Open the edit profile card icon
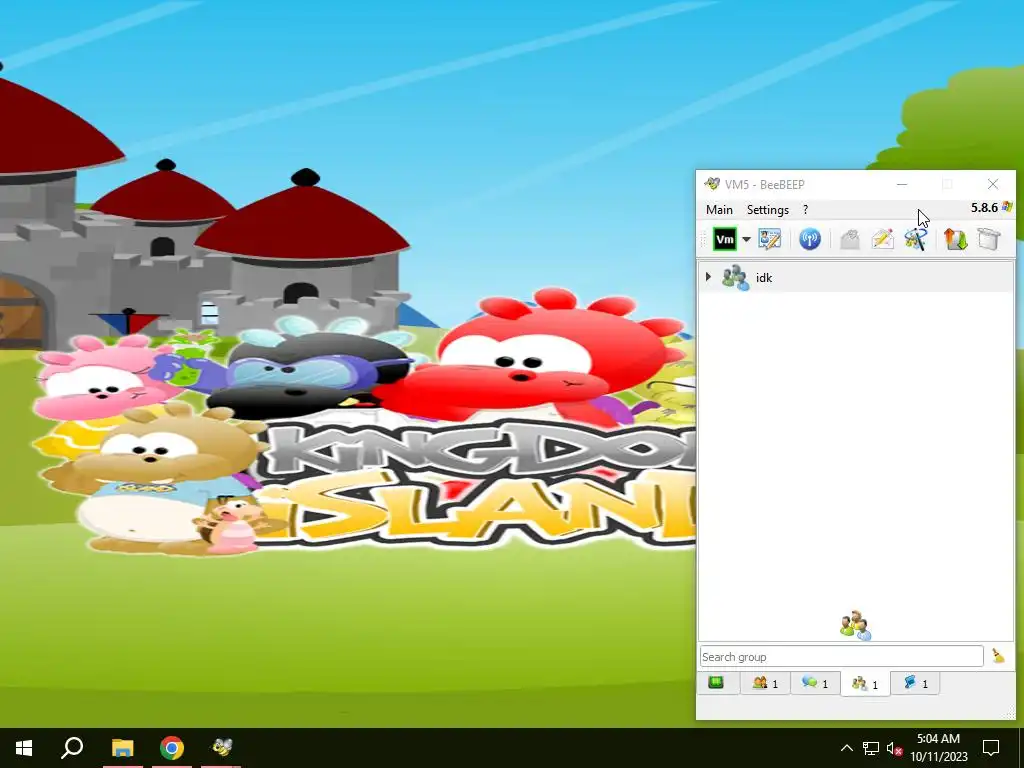This screenshot has width=1024, height=768. tap(769, 239)
